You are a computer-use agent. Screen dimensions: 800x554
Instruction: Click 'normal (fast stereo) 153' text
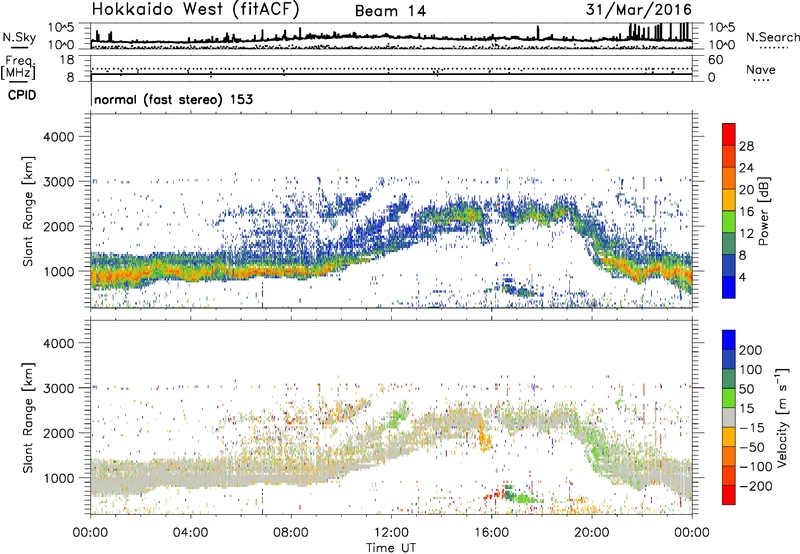pyautogui.click(x=173, y=99)
